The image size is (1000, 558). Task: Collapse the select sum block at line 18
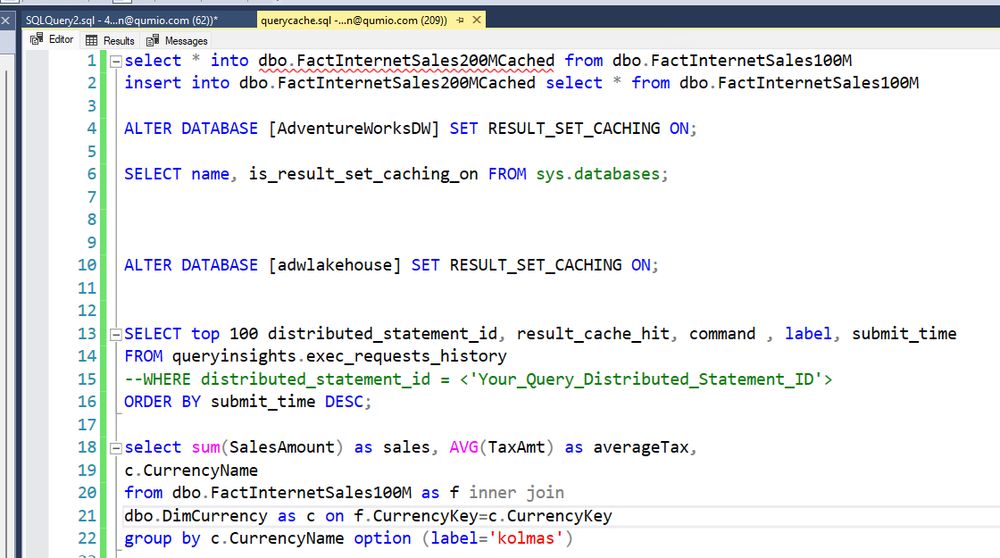[116, 448]
